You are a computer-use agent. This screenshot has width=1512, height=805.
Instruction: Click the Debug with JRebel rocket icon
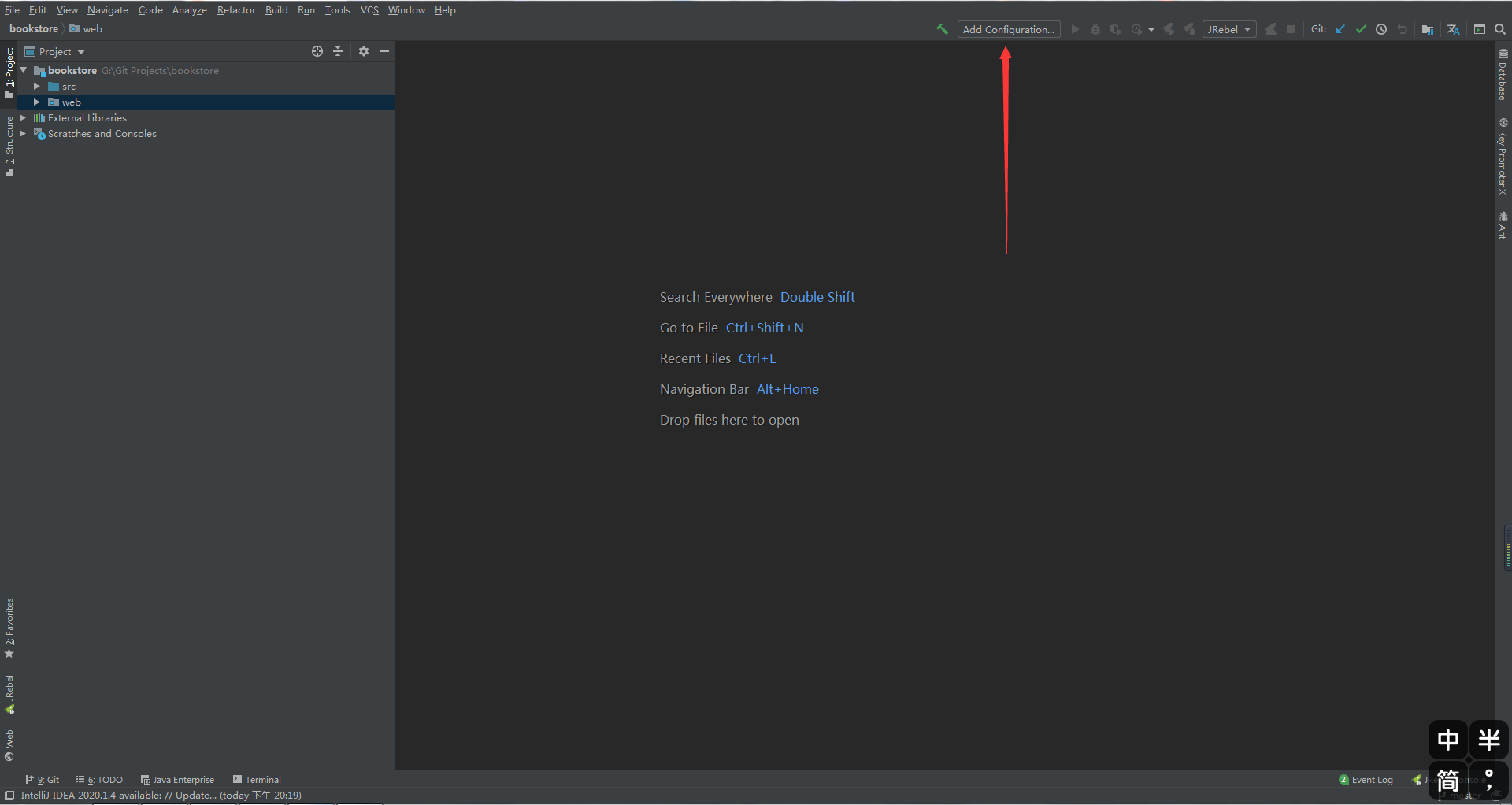tap(1189, 29)
